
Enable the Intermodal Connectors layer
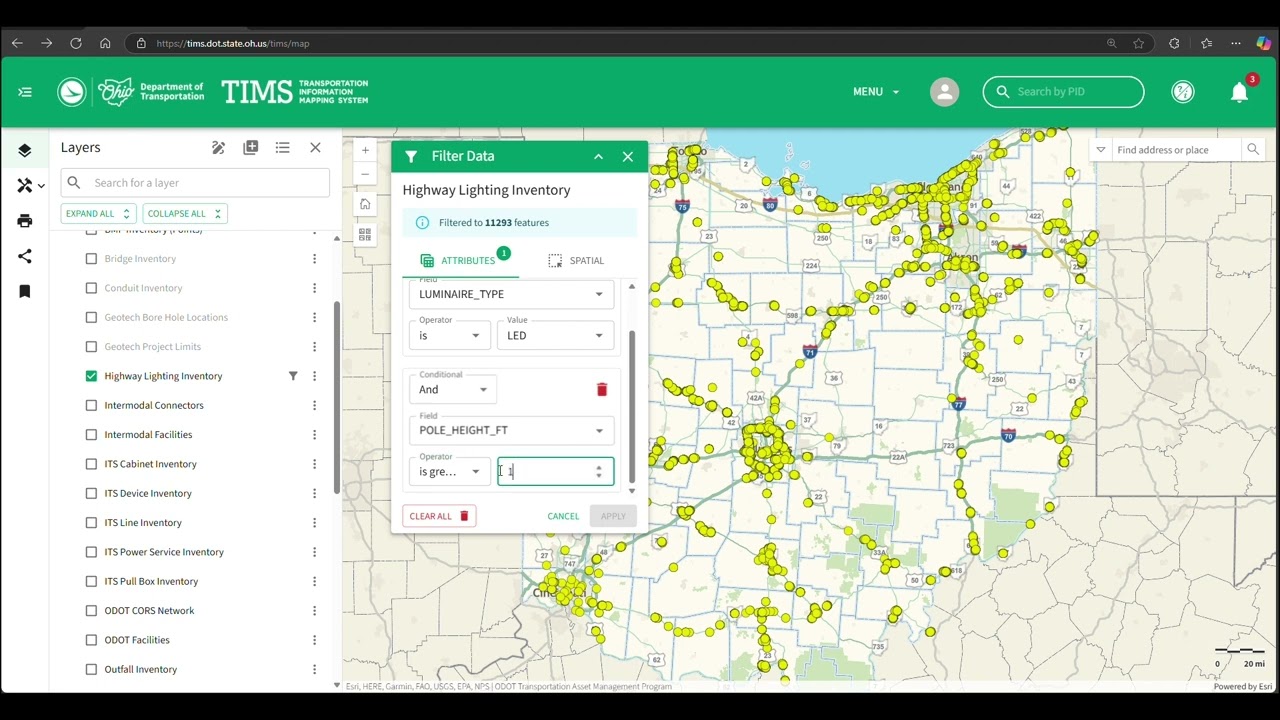pyautogui.click(x=91, y=405)
